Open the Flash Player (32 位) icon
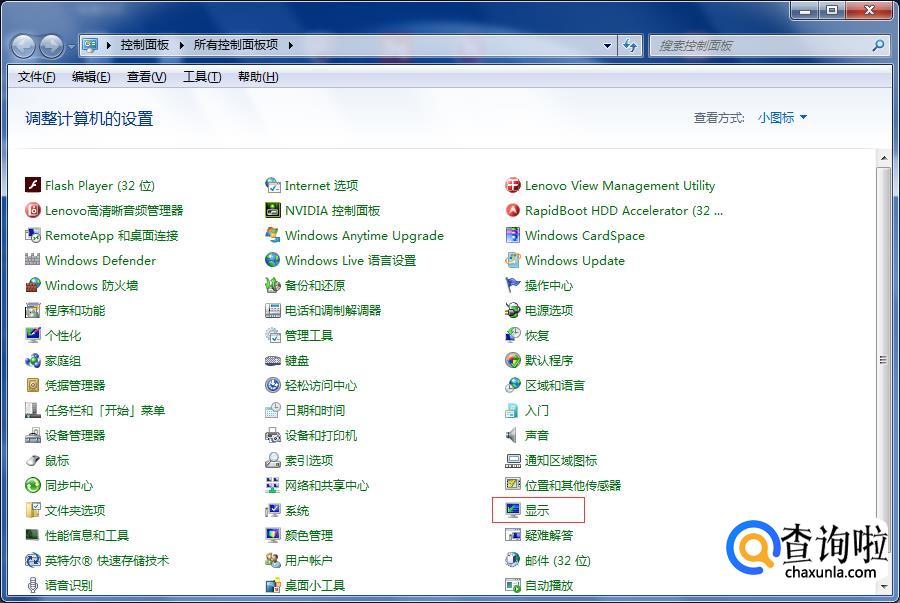This screenshot has height=603, width=900. tap(33, 185)
